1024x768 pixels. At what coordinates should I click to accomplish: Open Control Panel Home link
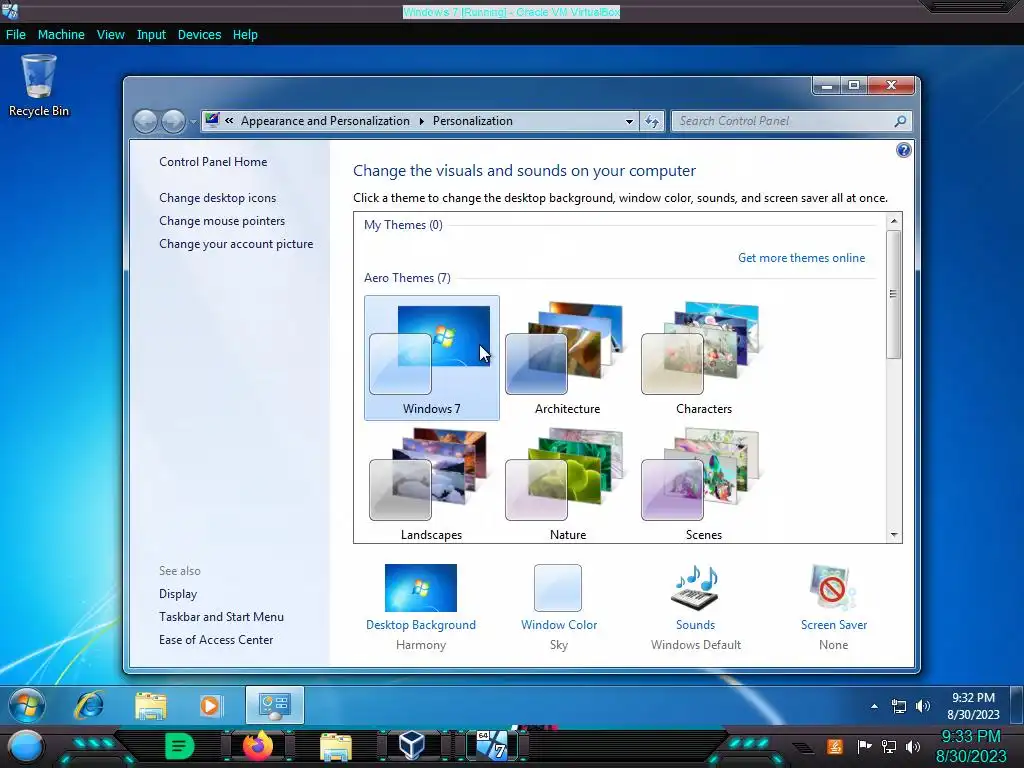[213, 162]
